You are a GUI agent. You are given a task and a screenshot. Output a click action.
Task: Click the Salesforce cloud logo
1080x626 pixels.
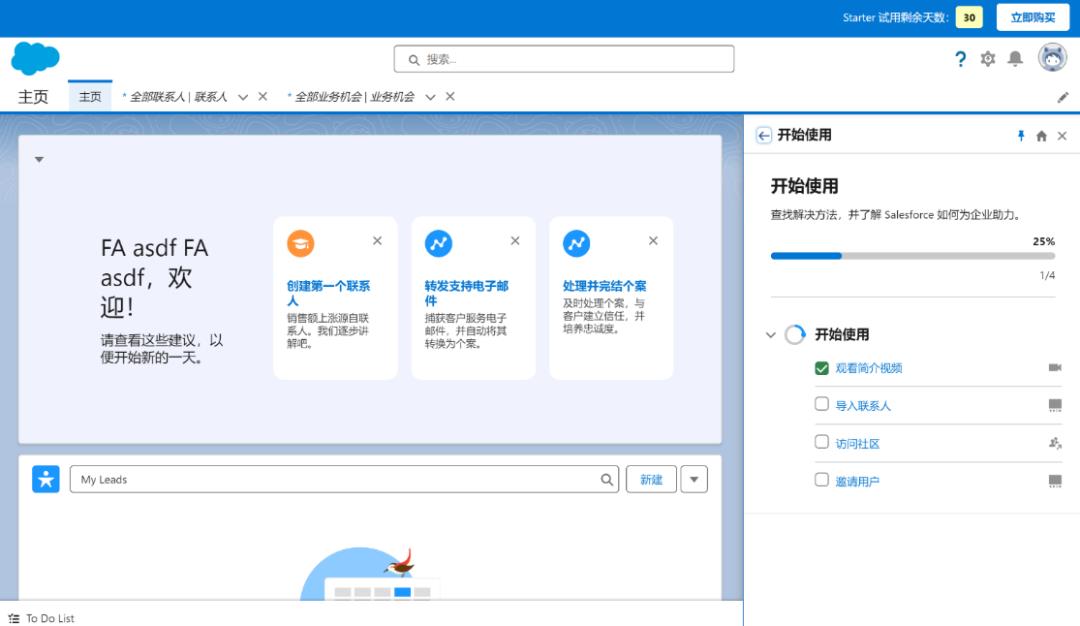point(36,60)
